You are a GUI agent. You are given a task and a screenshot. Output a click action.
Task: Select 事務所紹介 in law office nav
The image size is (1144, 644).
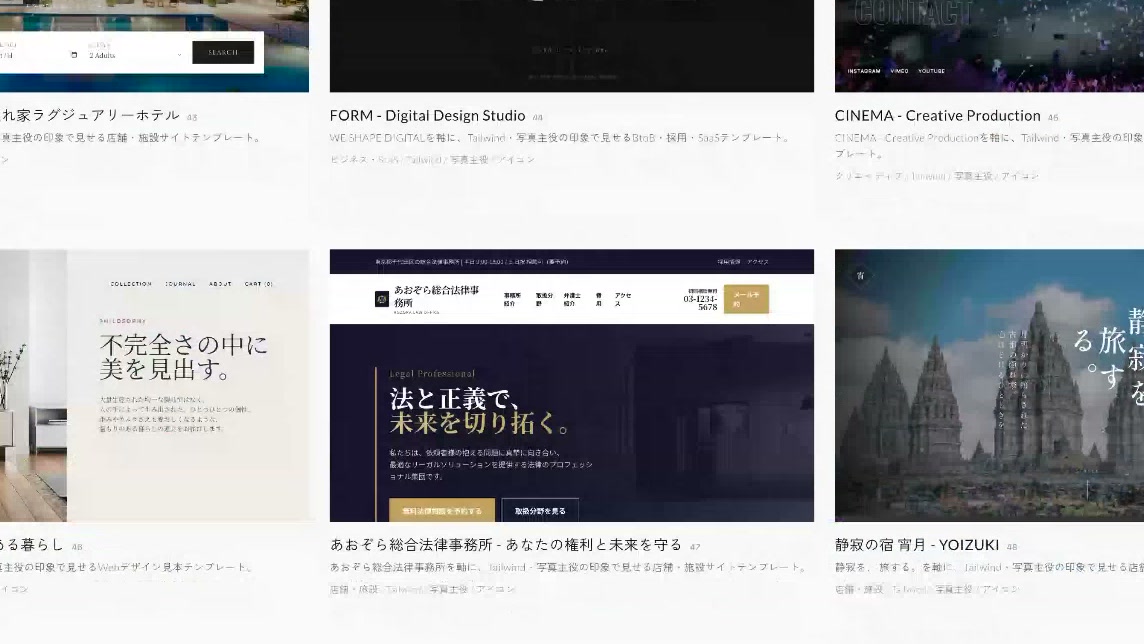(512, 299)
